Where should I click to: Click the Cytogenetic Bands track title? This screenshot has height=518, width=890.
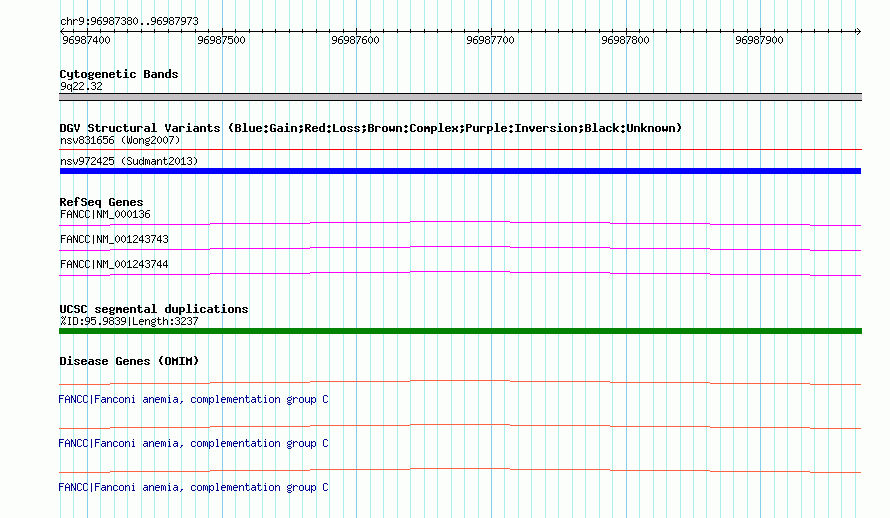[119, 74]
